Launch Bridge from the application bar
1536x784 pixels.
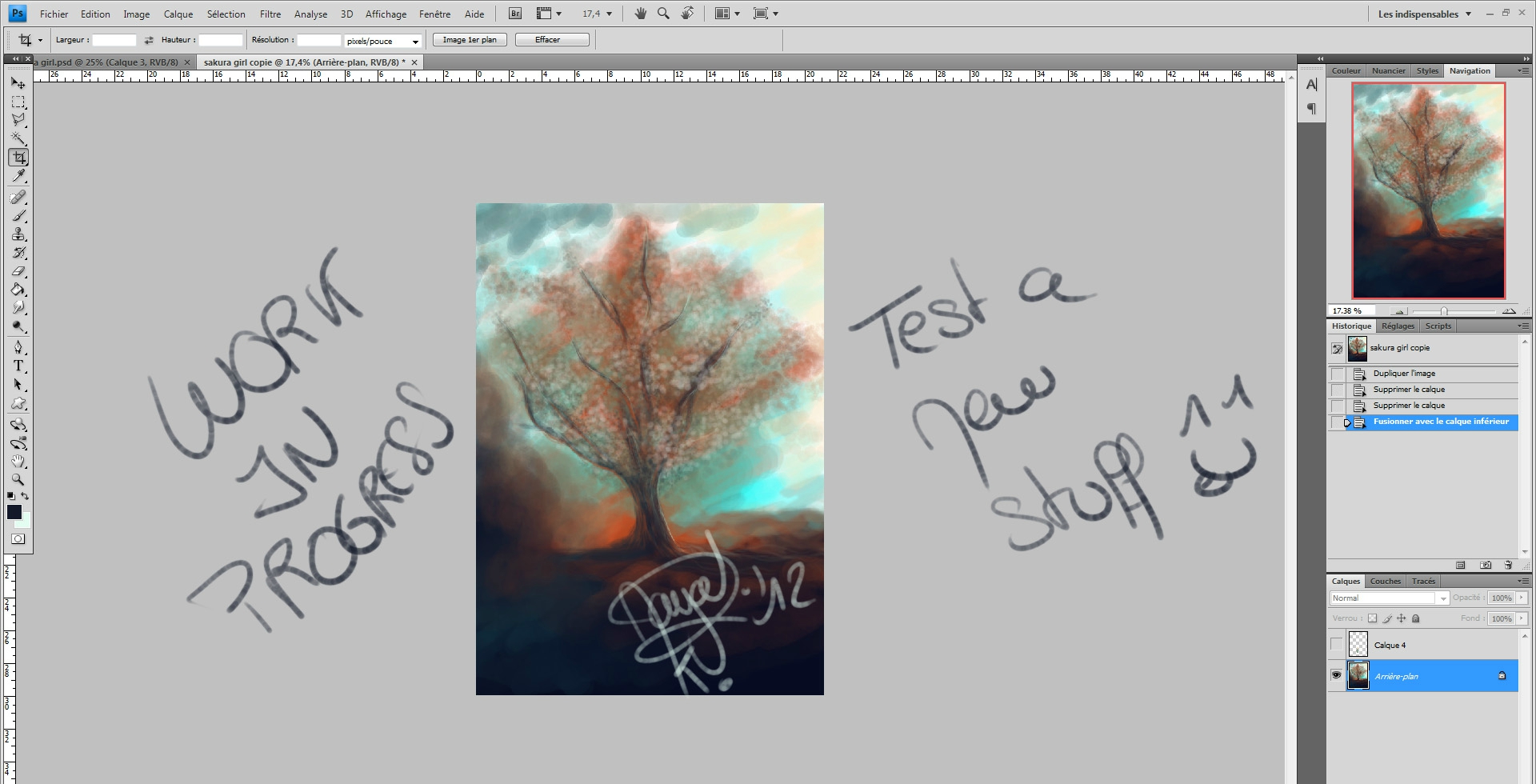pyautogui.click(x=515, y=14)
